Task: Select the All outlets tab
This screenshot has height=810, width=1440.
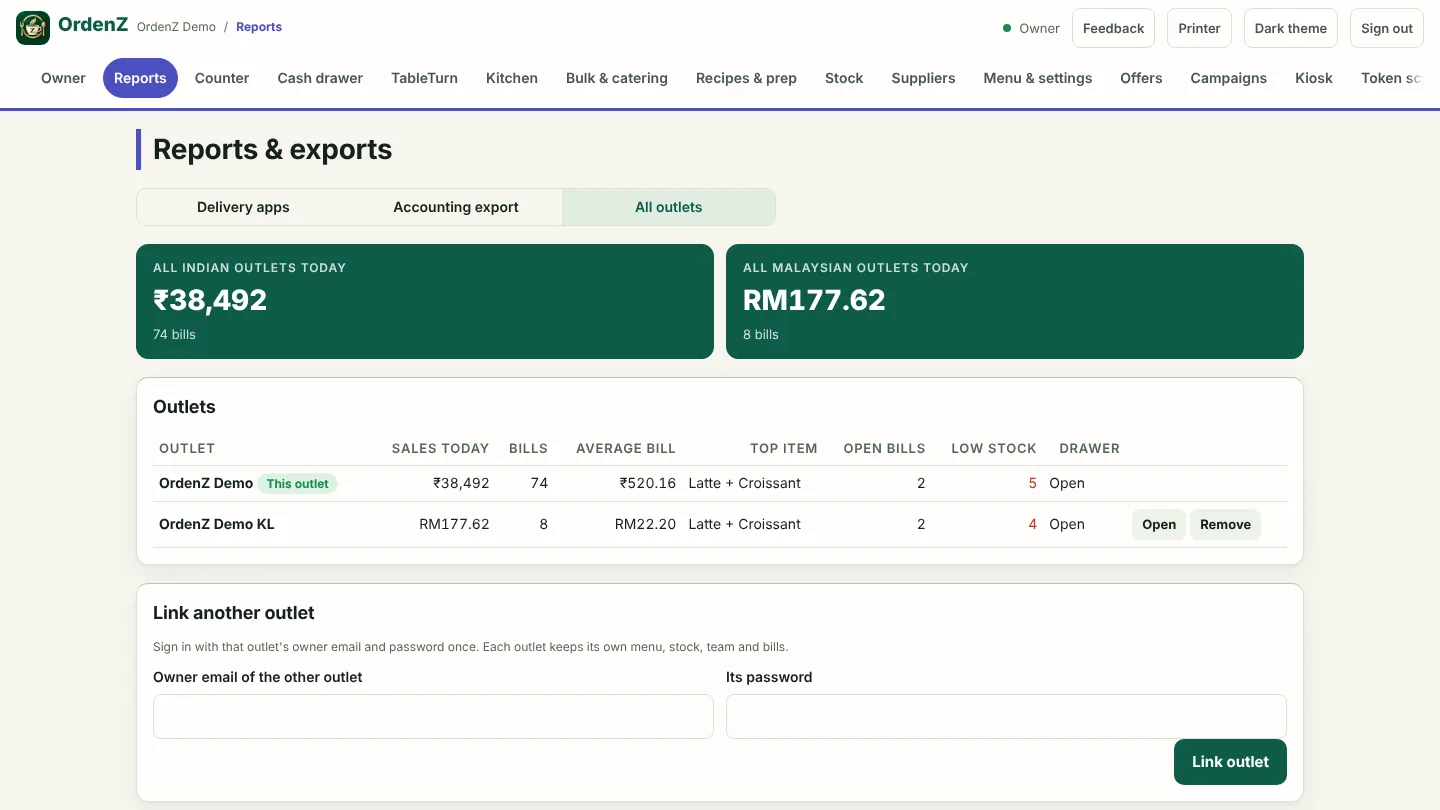Action: (669, 207)
